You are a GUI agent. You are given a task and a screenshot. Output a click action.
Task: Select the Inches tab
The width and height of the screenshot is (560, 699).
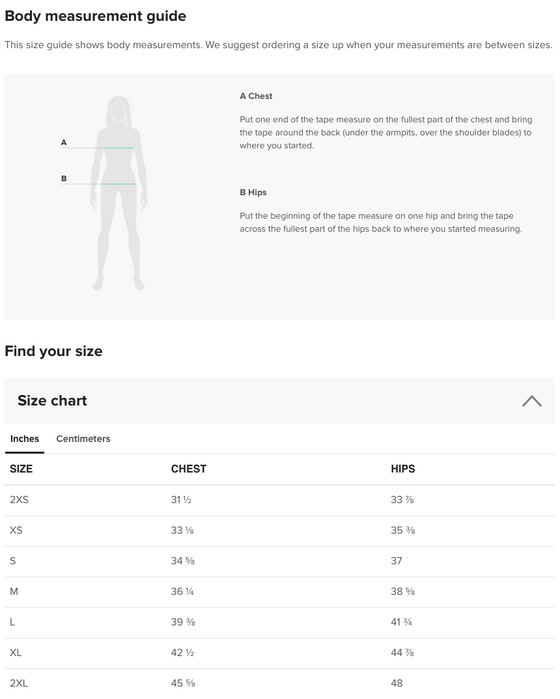coord(25,439)
